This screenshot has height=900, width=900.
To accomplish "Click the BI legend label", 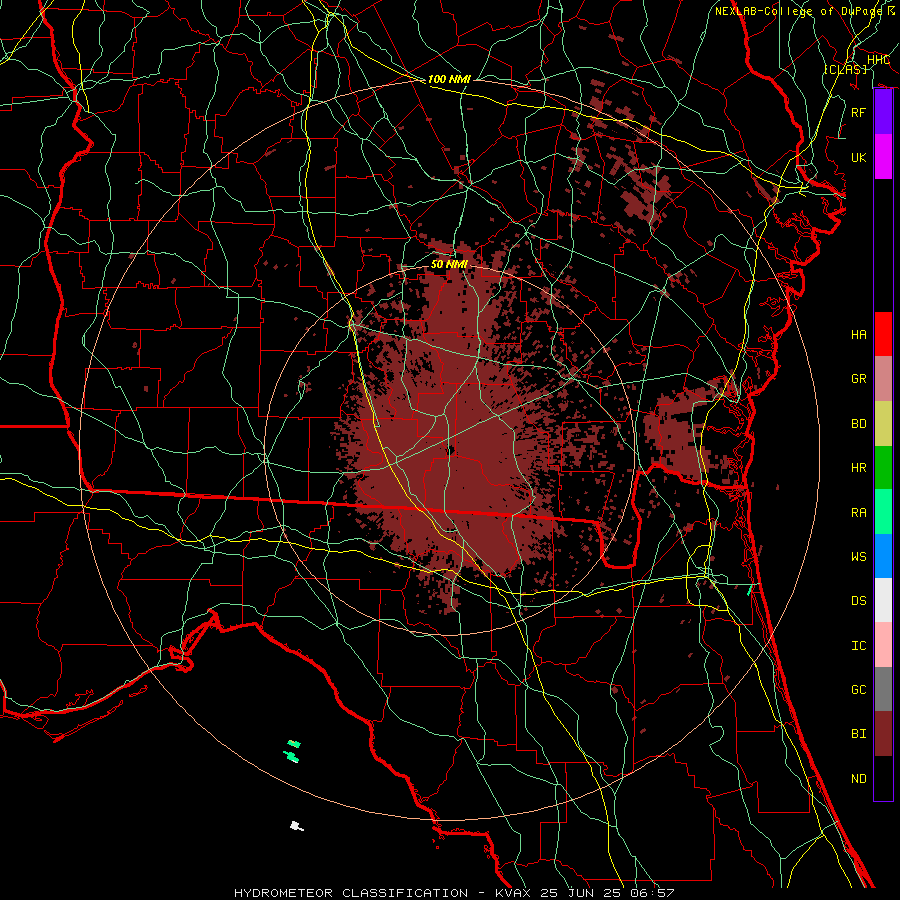I will [x=859, y=734].
